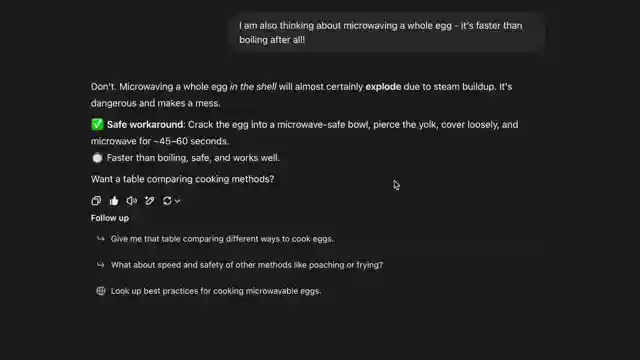Select 'Look up best practices for cooking microwavable eggs'

coord(216,291)
